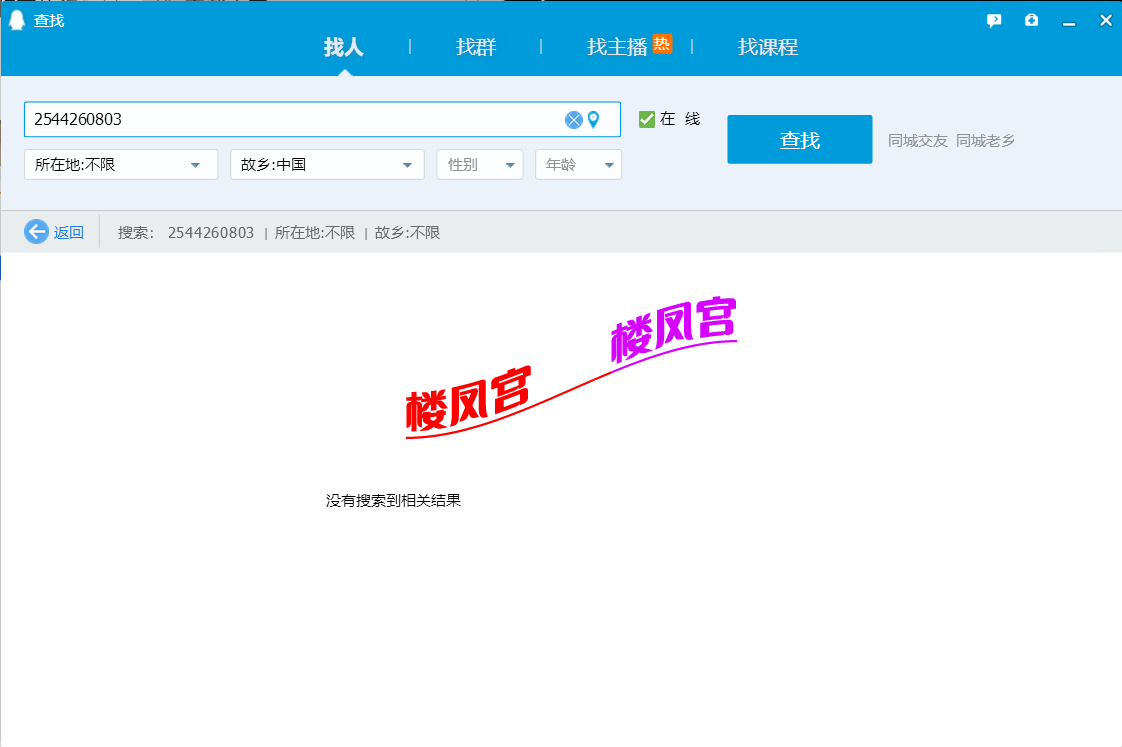Close the 查找 window

(x=1106, y=21)
